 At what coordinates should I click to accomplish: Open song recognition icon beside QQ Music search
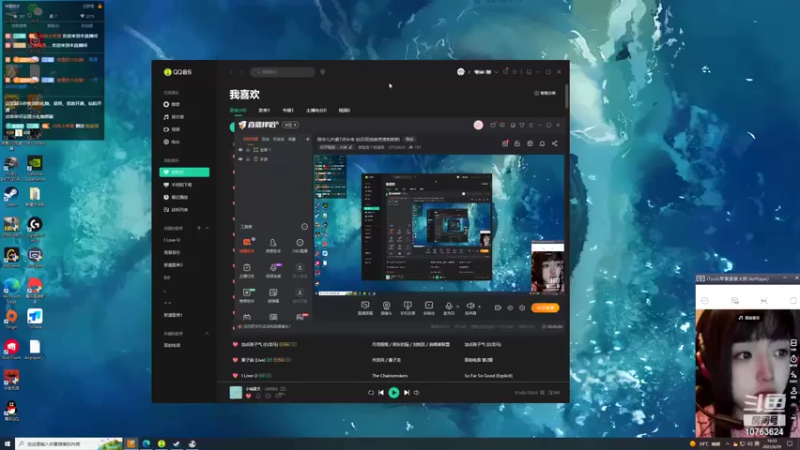point(322,72)
